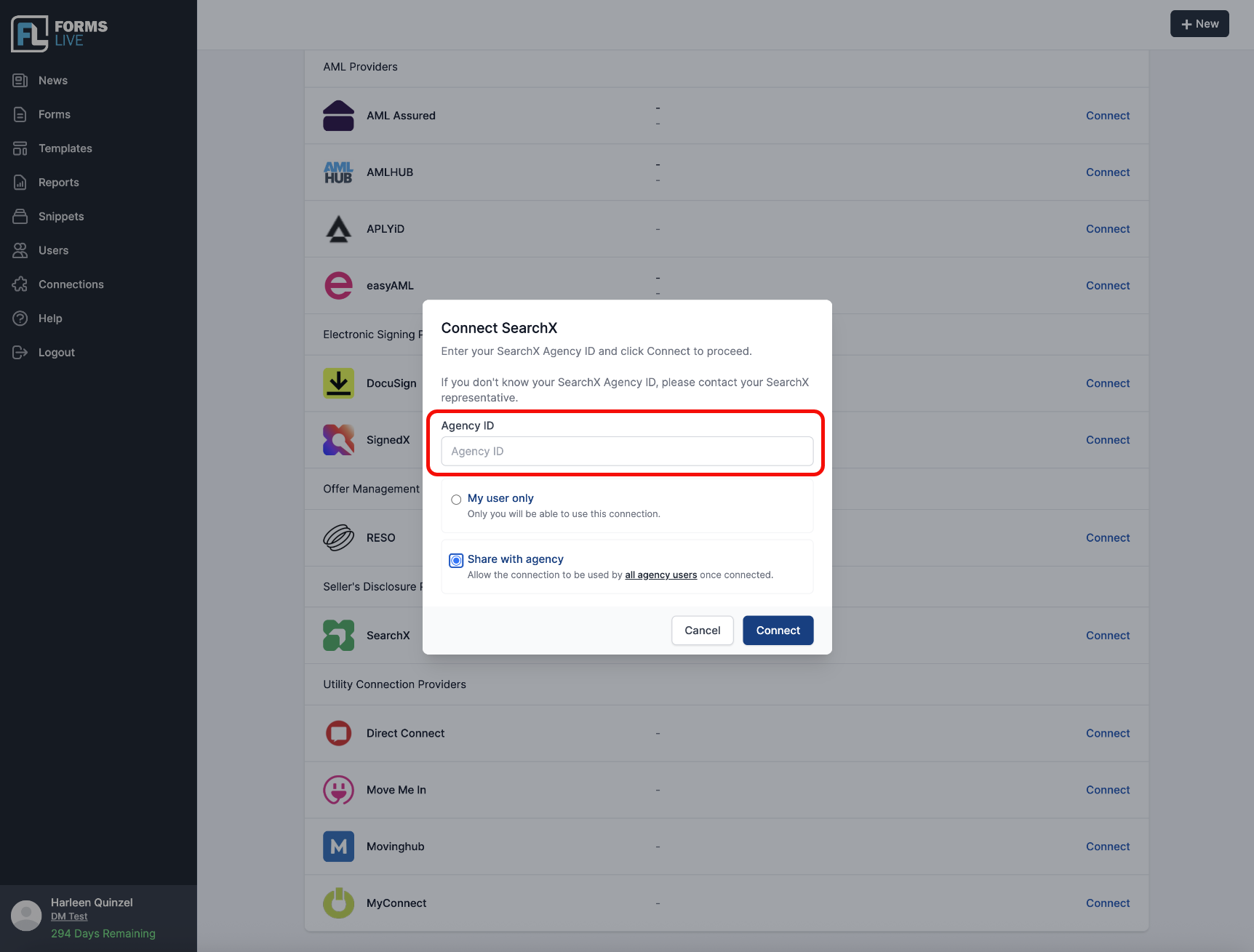Connect the SignedX provider
The width and height of the screenshot is (1254, 952).
click(x=1108, y=440)
